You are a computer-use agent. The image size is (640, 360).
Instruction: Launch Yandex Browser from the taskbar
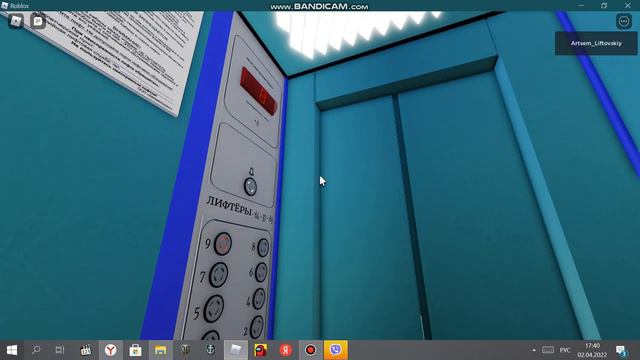point(111,350)
